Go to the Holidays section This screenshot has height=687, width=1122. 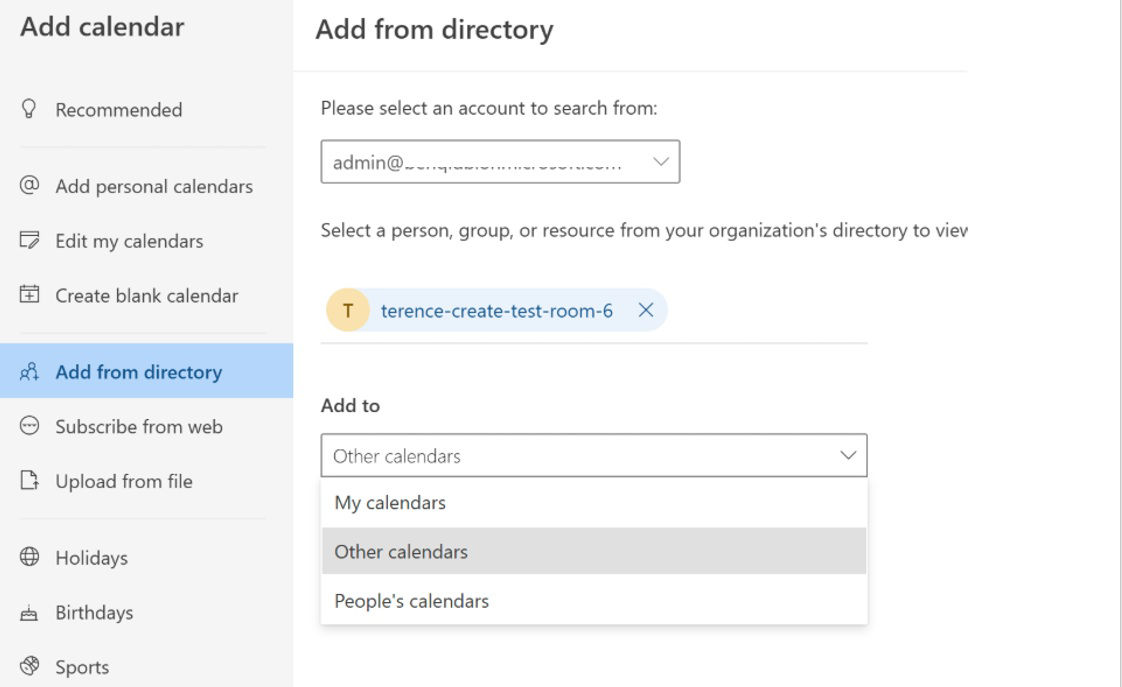click(91, 558)
